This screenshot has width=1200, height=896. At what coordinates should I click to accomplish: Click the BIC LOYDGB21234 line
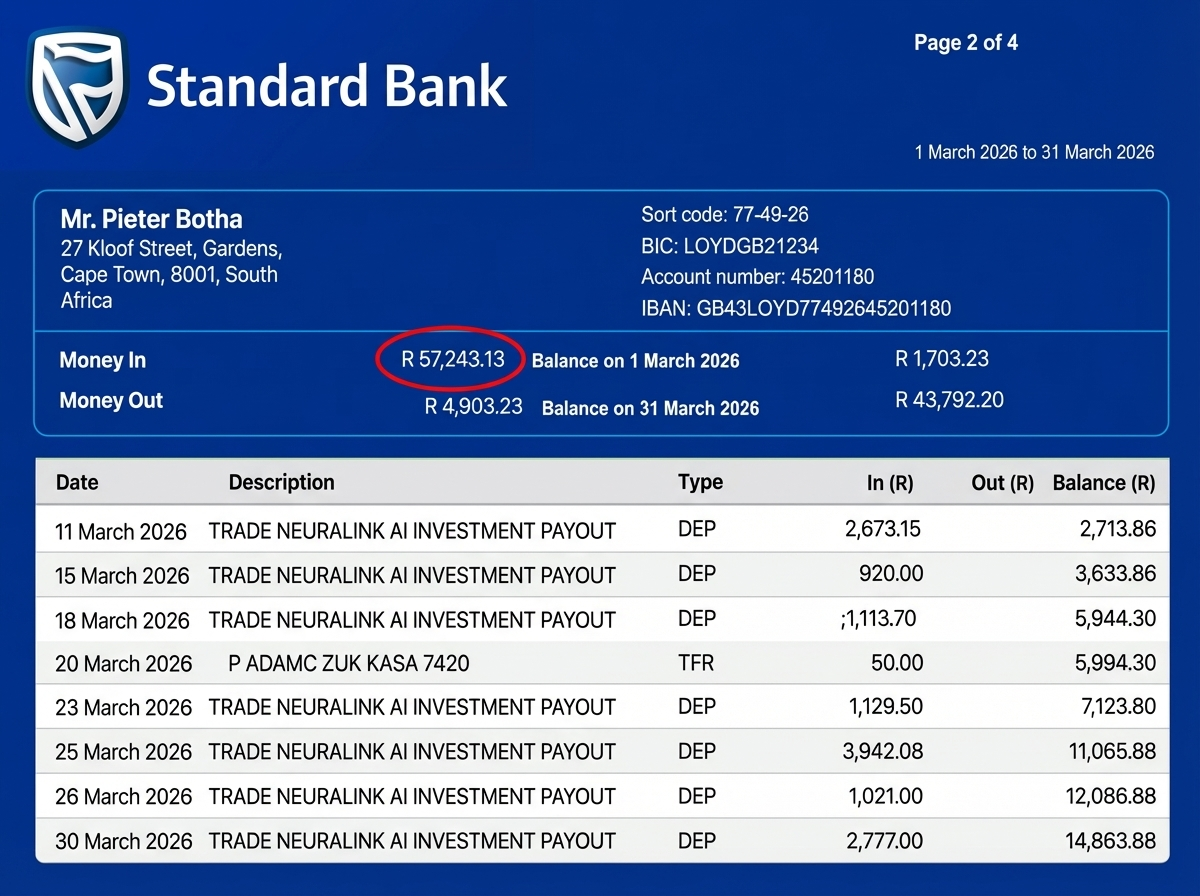tap(730, 246)
